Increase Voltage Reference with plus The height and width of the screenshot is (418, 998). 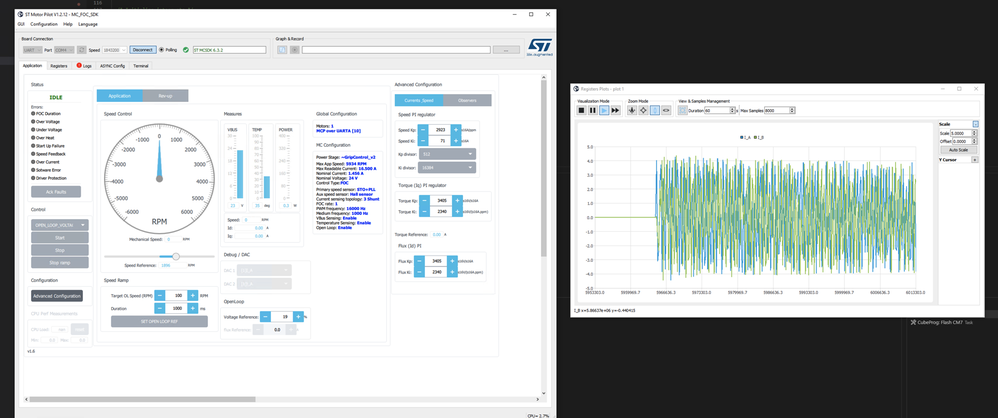tap(299, 316)
